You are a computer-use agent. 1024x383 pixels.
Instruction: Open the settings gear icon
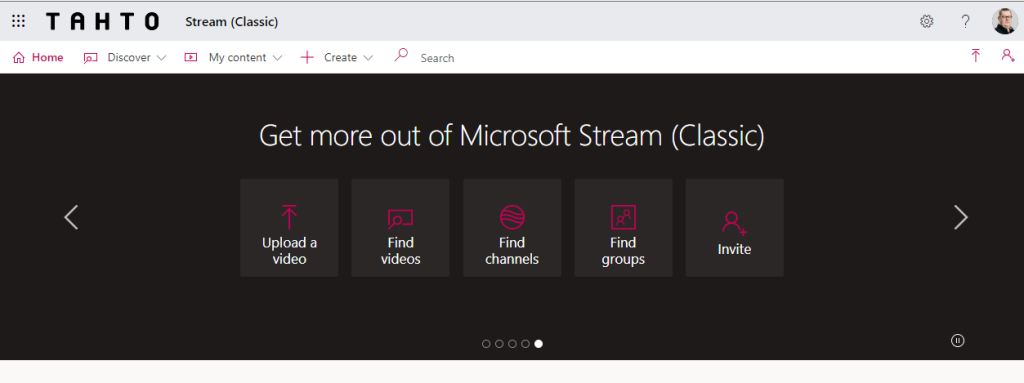pos(926,22)
